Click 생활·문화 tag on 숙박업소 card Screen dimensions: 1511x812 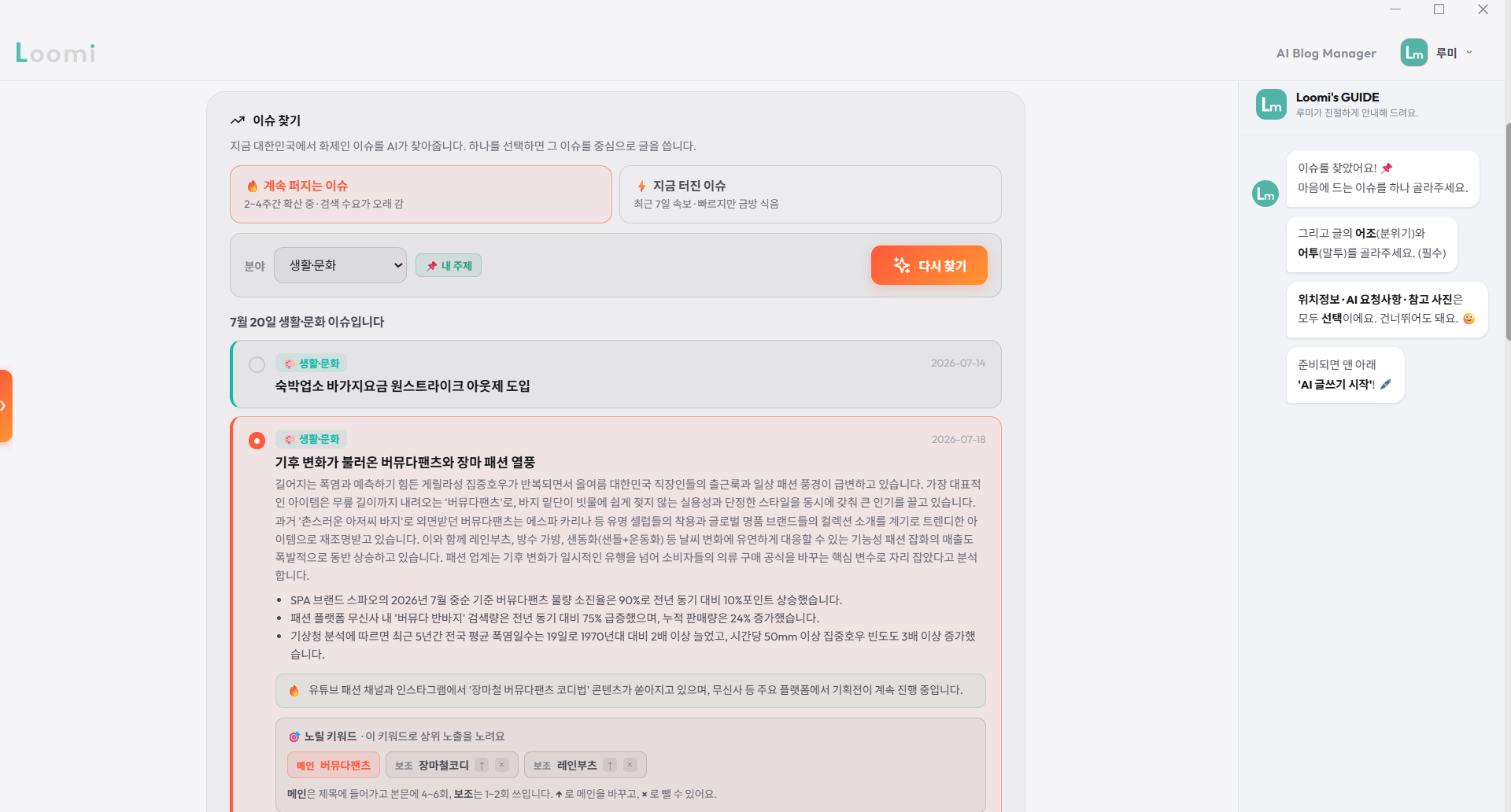click(x=312, y=364)
